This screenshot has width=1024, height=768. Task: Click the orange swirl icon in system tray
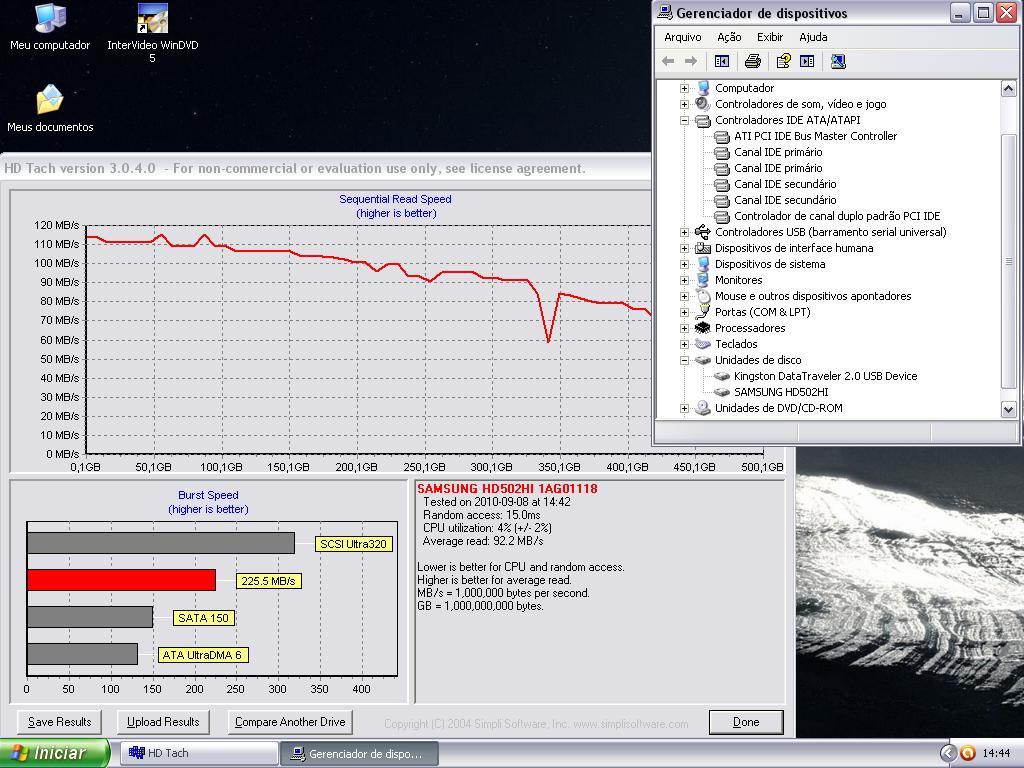(968, 753)
